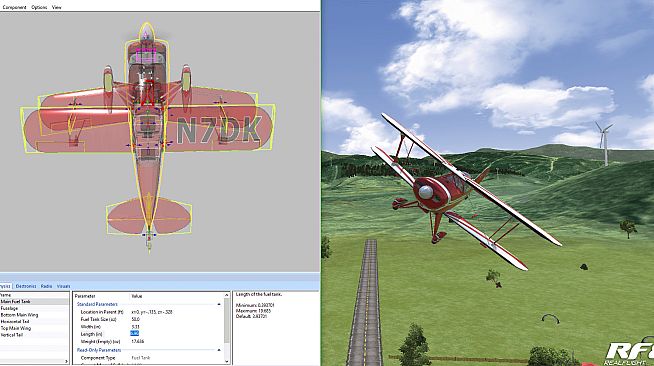Switch to the Radio tab
Screen dimensions: 654x366
pos(46,286)
